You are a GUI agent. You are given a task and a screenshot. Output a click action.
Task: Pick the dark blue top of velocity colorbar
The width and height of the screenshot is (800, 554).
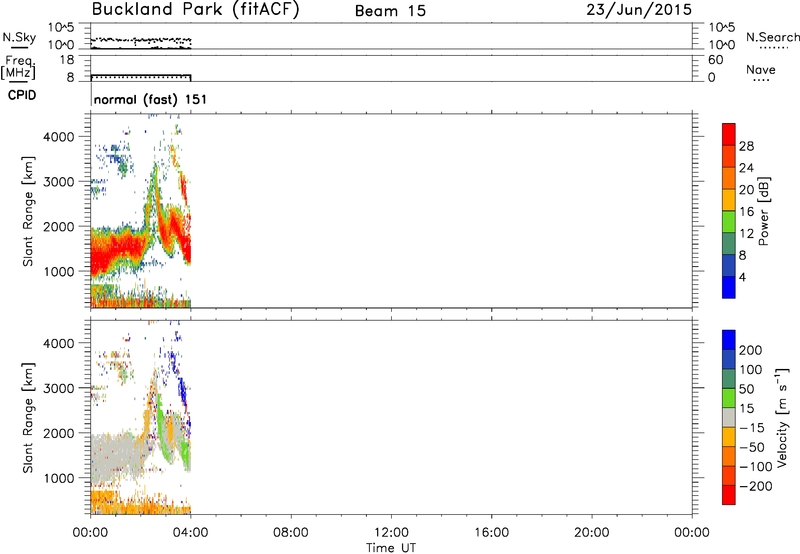[729, 340]
